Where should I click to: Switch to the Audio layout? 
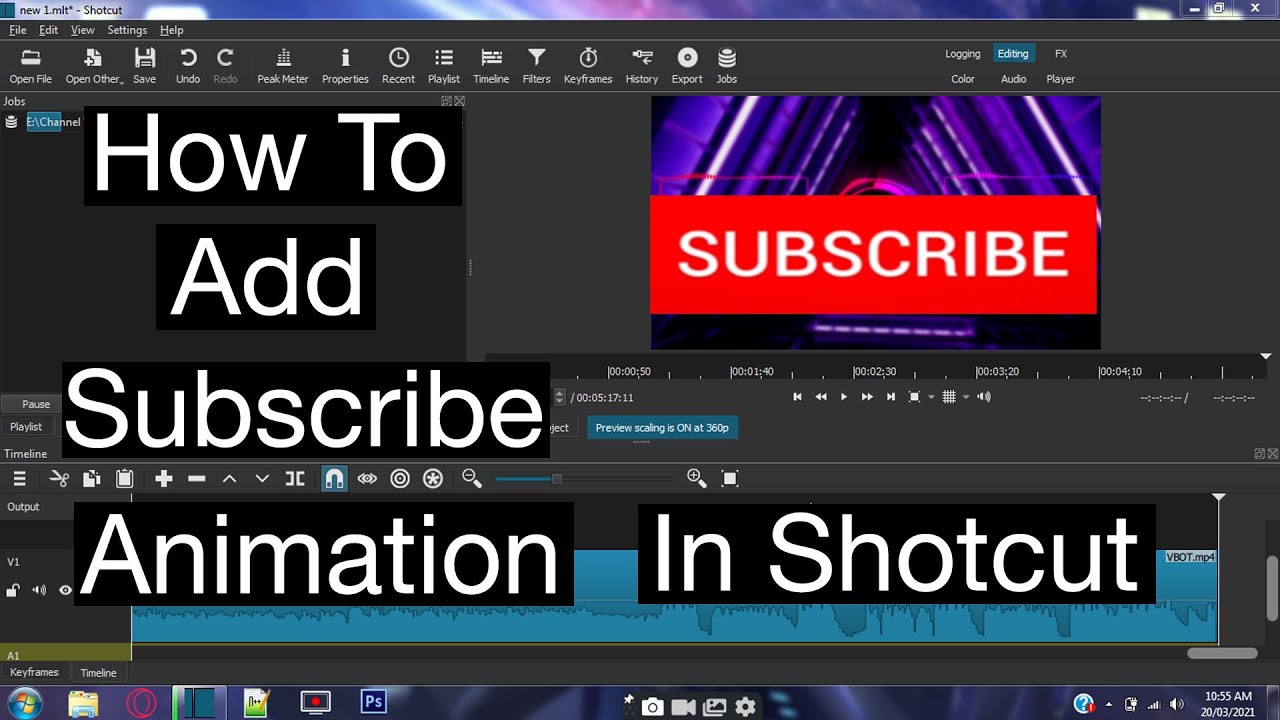tap(1014, 79)
